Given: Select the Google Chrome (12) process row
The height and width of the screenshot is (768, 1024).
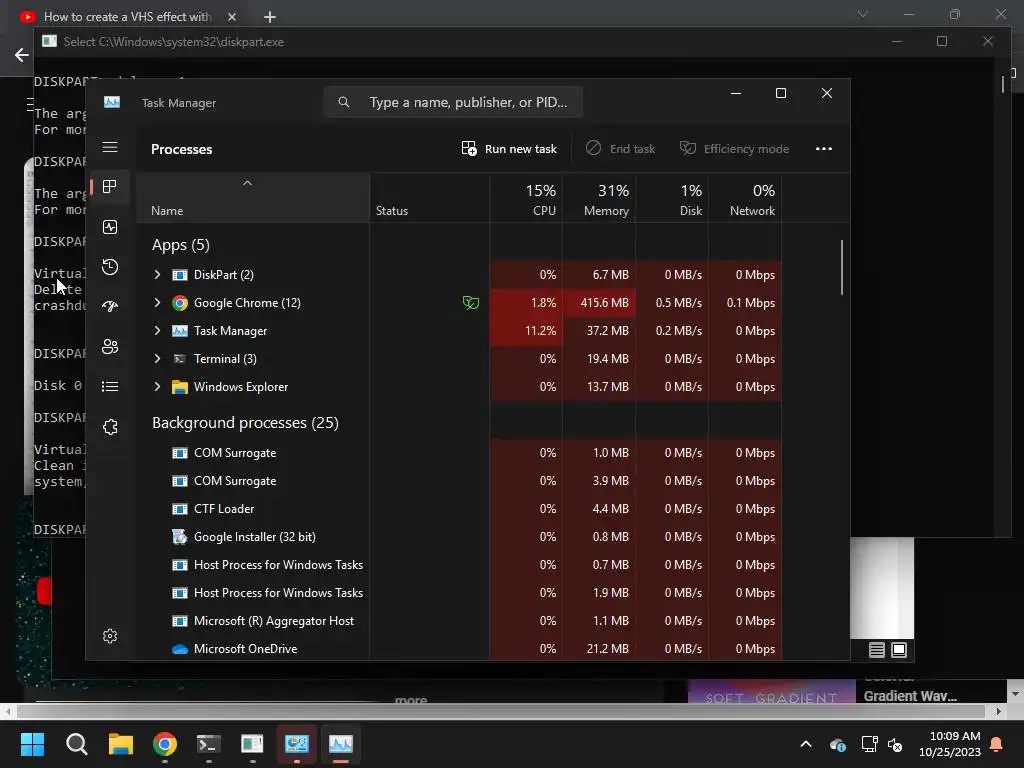Looking at the screenshot, I should point(459,302).
